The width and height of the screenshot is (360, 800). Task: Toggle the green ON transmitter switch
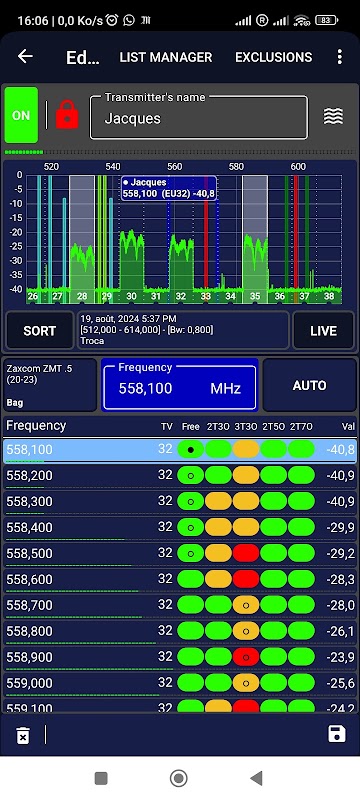pos(21,115)
